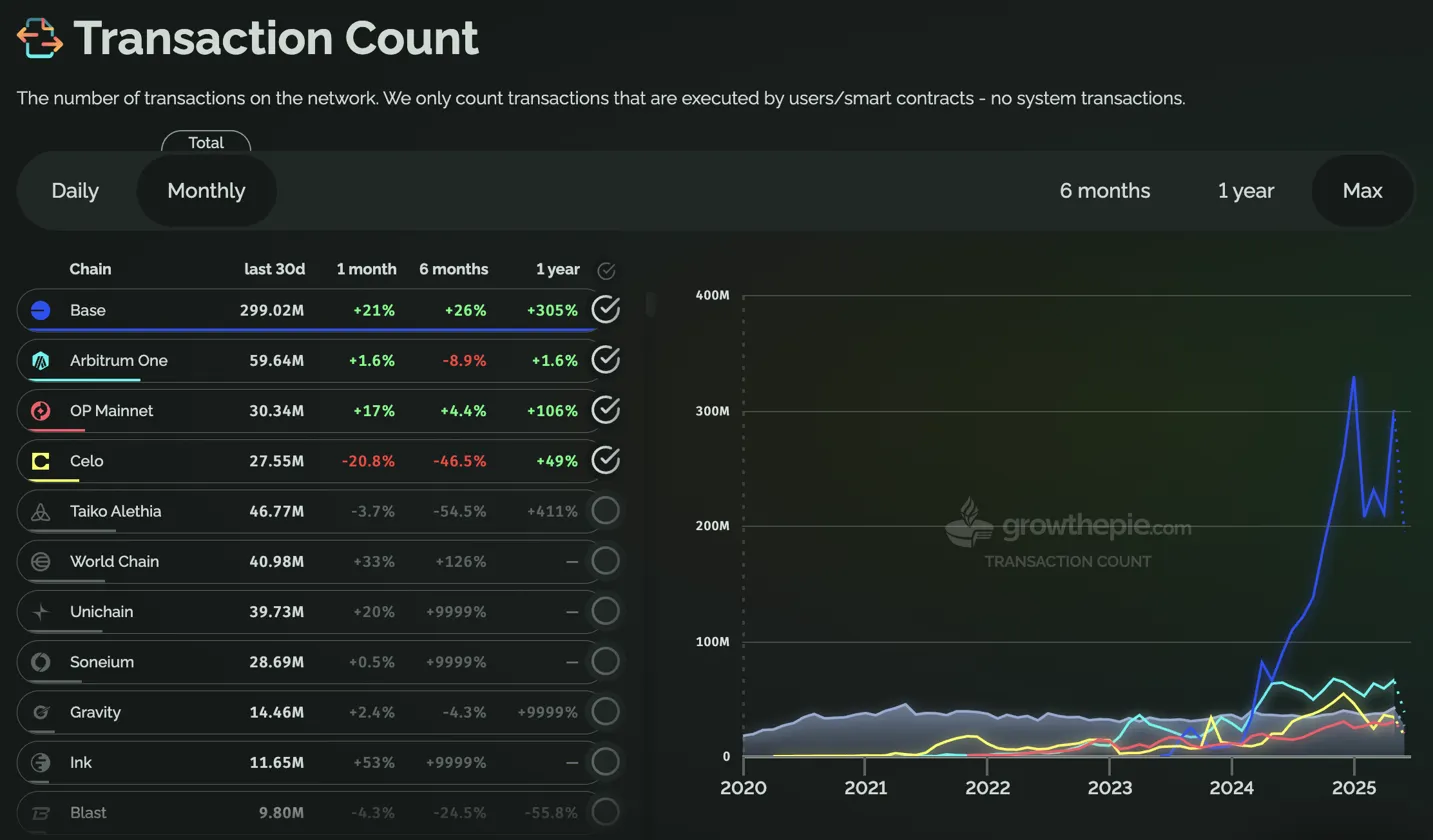The height and width of the screenshot is (840, 1433).
Task: Uncheck the Celo chain selection
Action: pos(606,460)
